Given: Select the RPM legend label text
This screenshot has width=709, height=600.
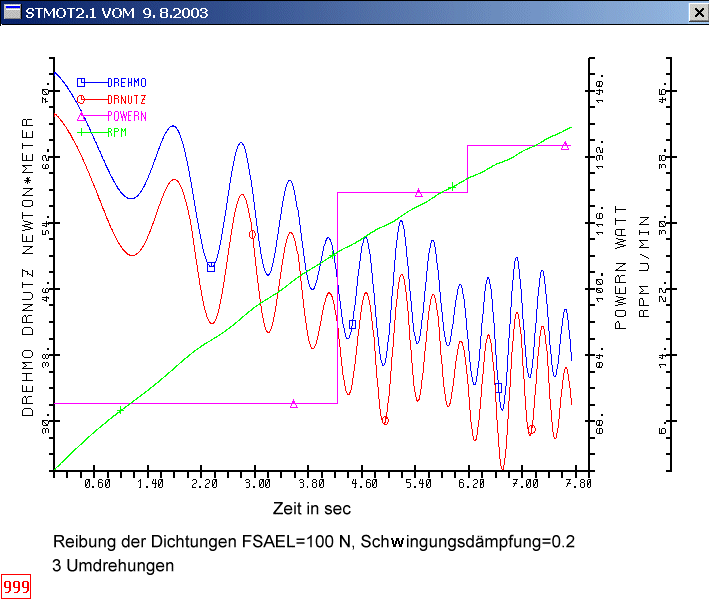Looking at the screenshot, I should [x=116, y=132].
